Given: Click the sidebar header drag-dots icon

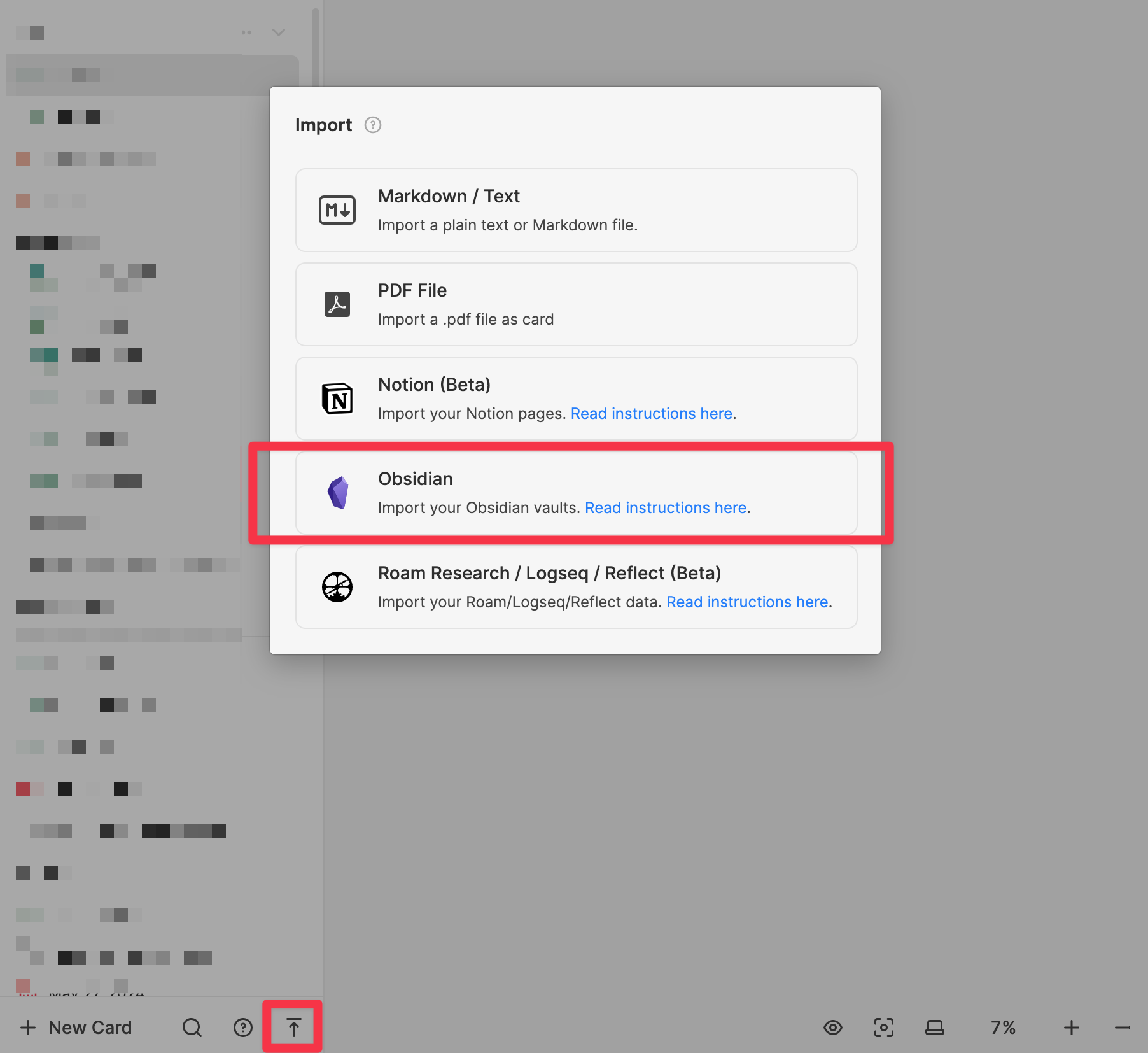Looking at the screenshot, I should click(x=247, y=32).
